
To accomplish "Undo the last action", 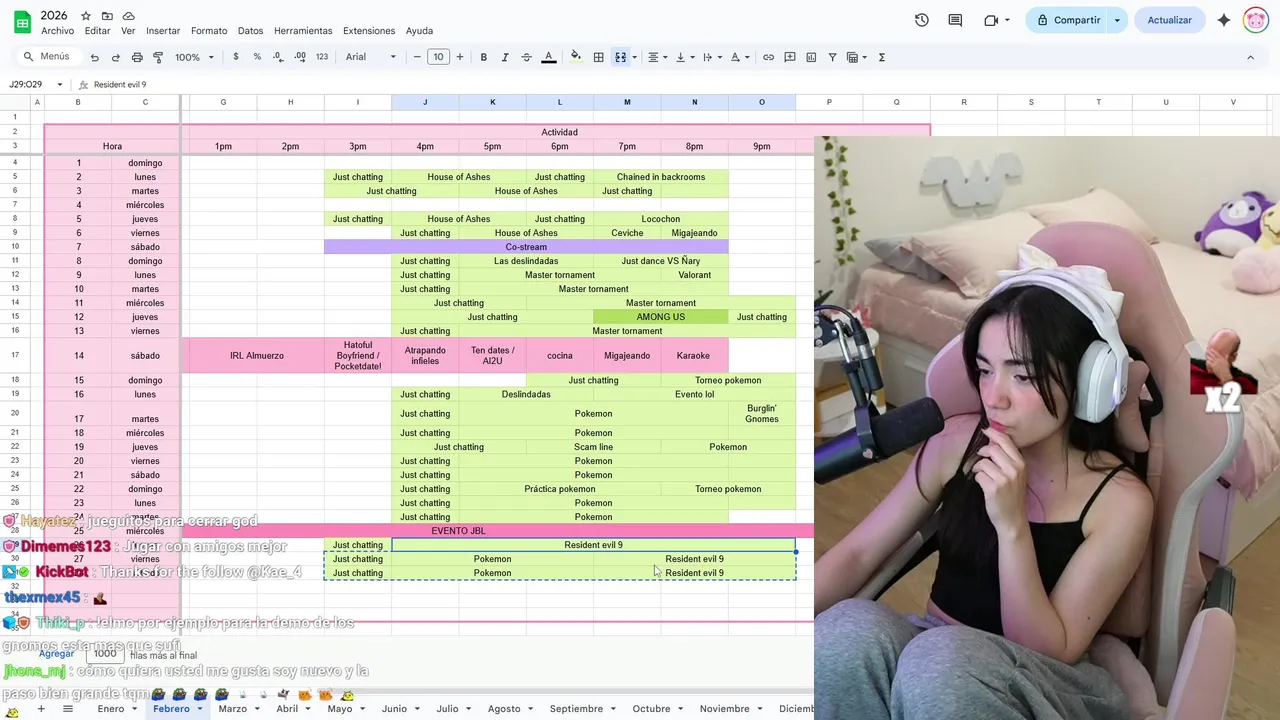I will tap(94, 57).
